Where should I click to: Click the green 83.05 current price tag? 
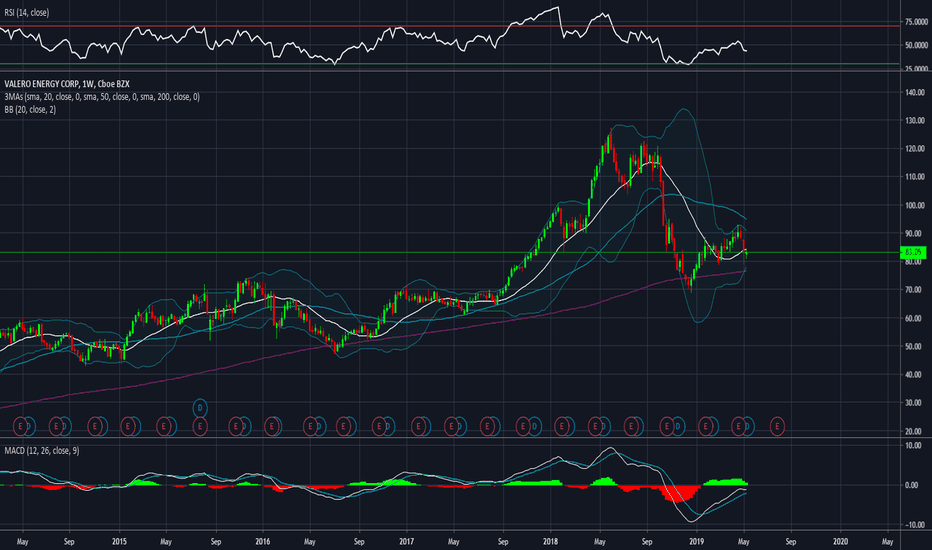[x=914, y=252]
